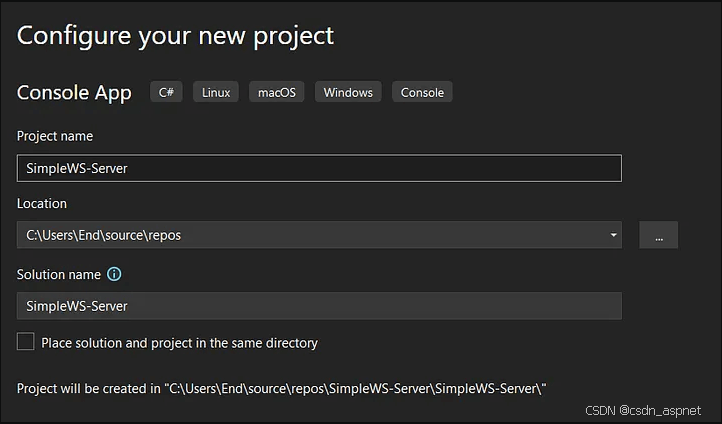Click the Linux platform tag
The image size is (722, 424).
(x=216, y=92)
